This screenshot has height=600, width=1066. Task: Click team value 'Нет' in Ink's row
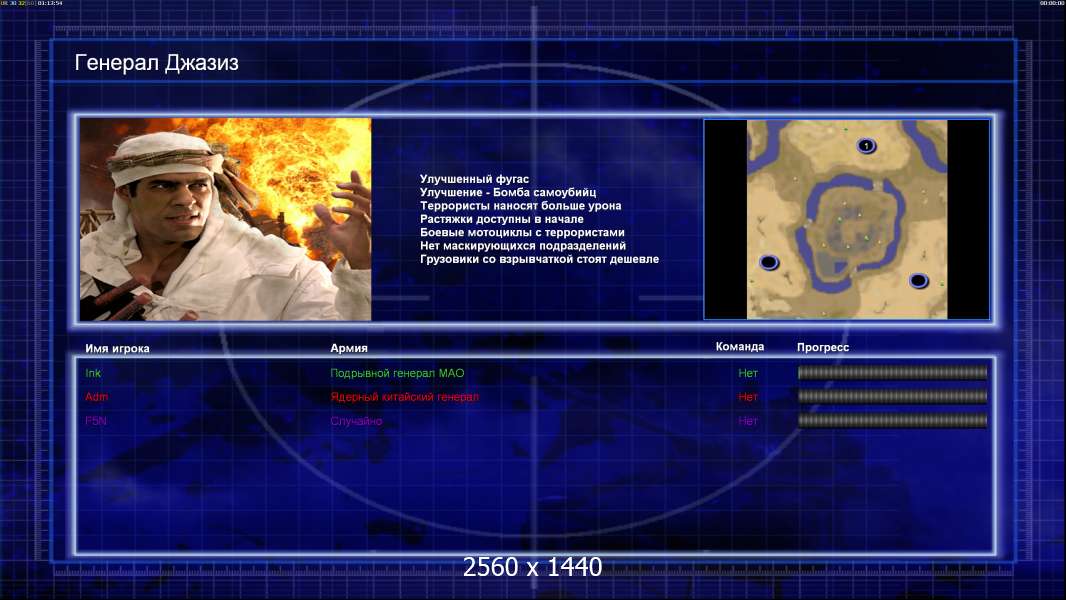pos(748,373)
